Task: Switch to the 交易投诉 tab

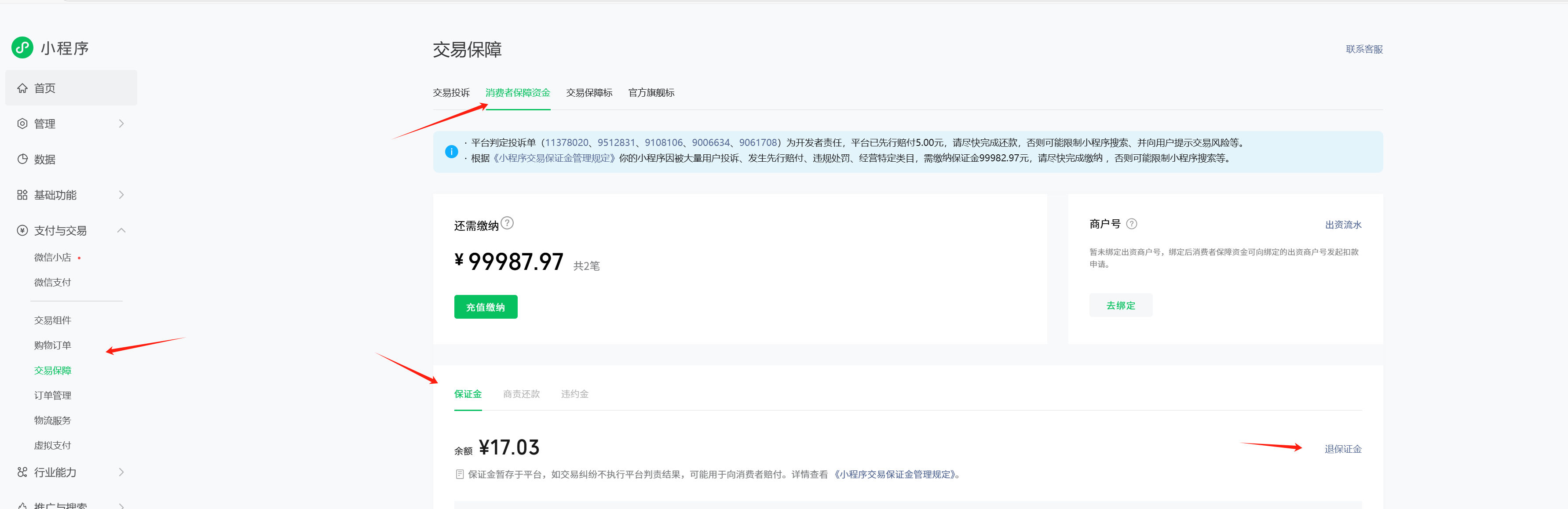Action: click(x=451, y=92)
